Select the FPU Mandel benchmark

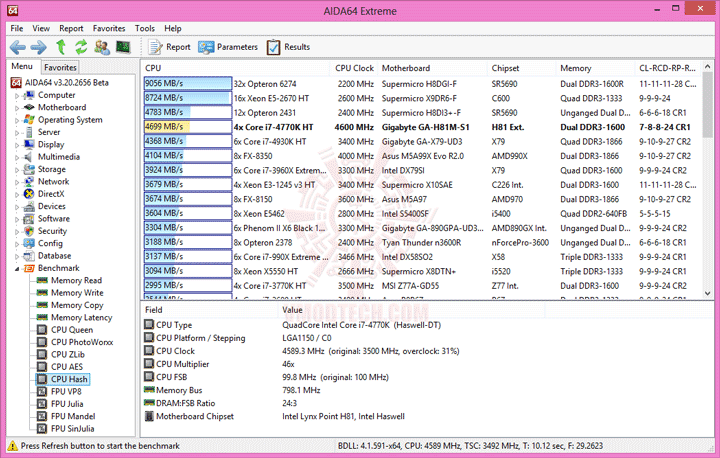click(73, 417)
